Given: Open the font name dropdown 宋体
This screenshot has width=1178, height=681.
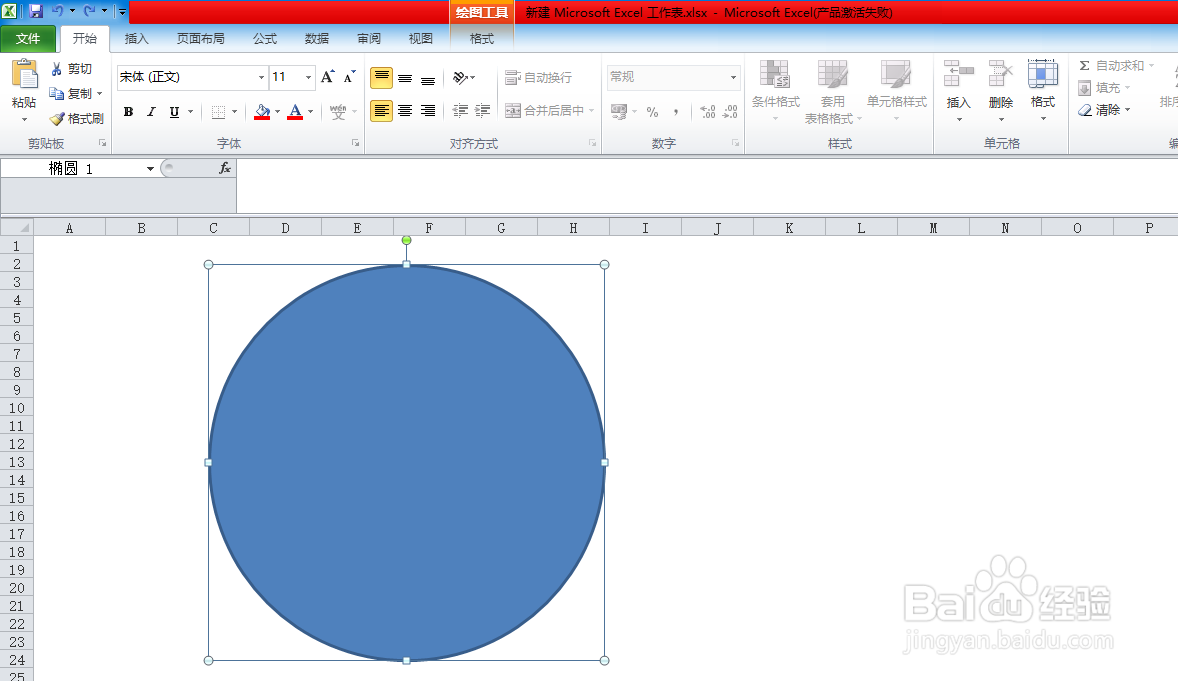Looking at the screenshot, I should click(x=261, y=77).
